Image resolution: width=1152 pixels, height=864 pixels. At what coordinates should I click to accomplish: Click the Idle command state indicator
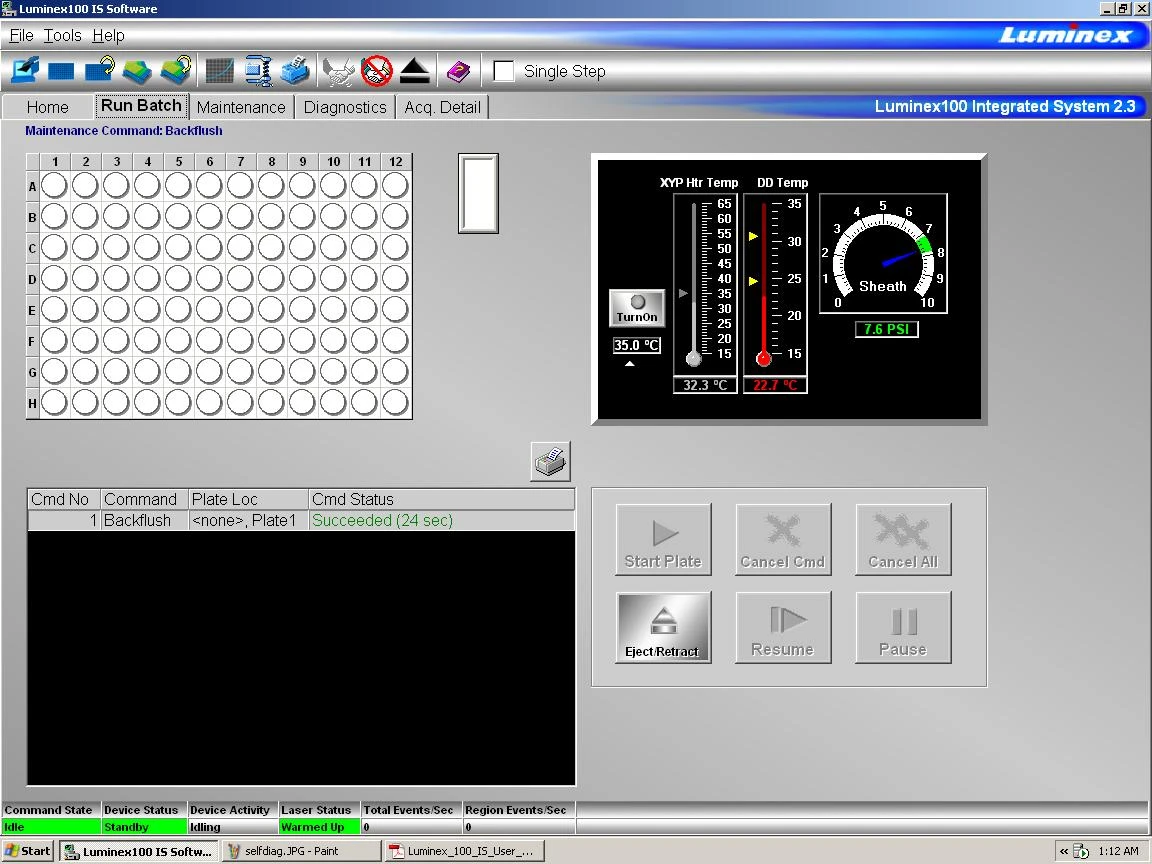pos(51,827)
